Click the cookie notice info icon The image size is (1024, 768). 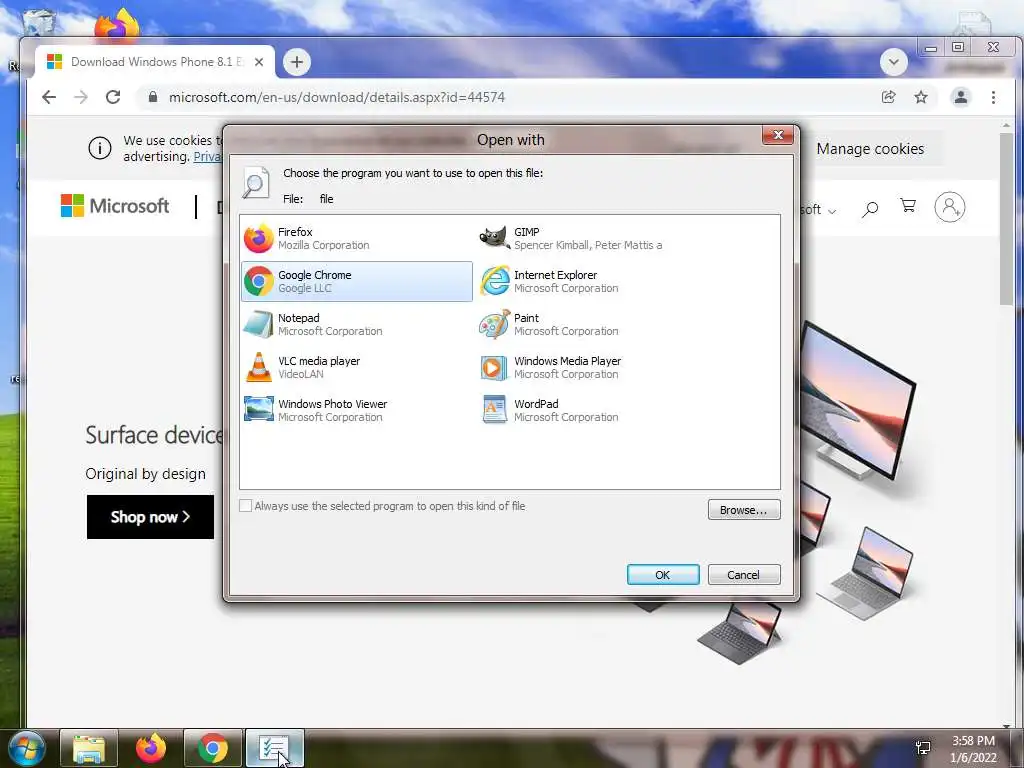click(x=99, y=148)
